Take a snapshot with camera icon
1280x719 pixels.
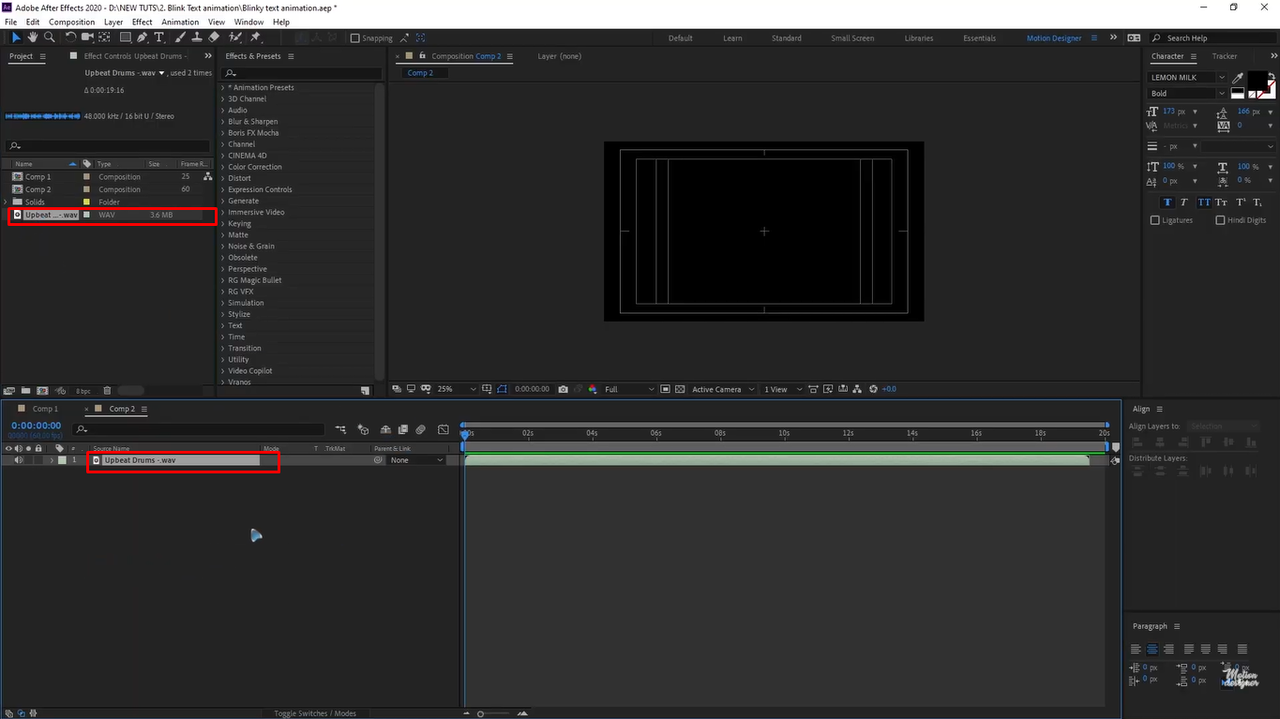[564, 389]
